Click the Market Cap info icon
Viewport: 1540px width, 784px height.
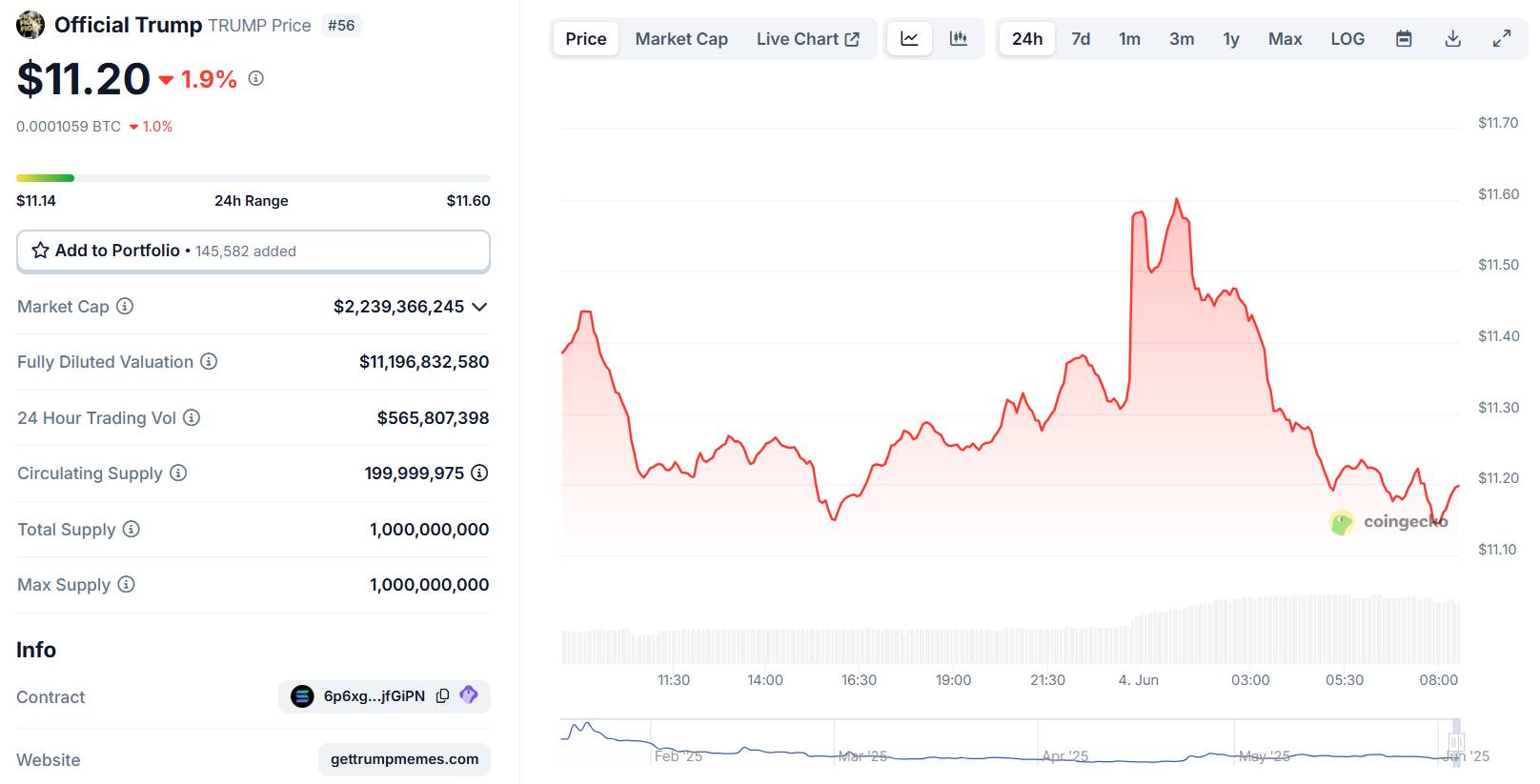125,306
